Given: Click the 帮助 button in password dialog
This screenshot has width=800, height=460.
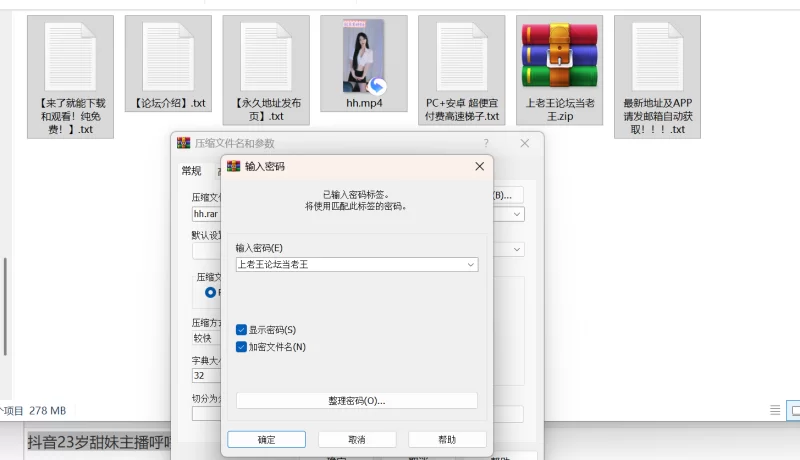Looking at the screenshot, I should [447, 440].
